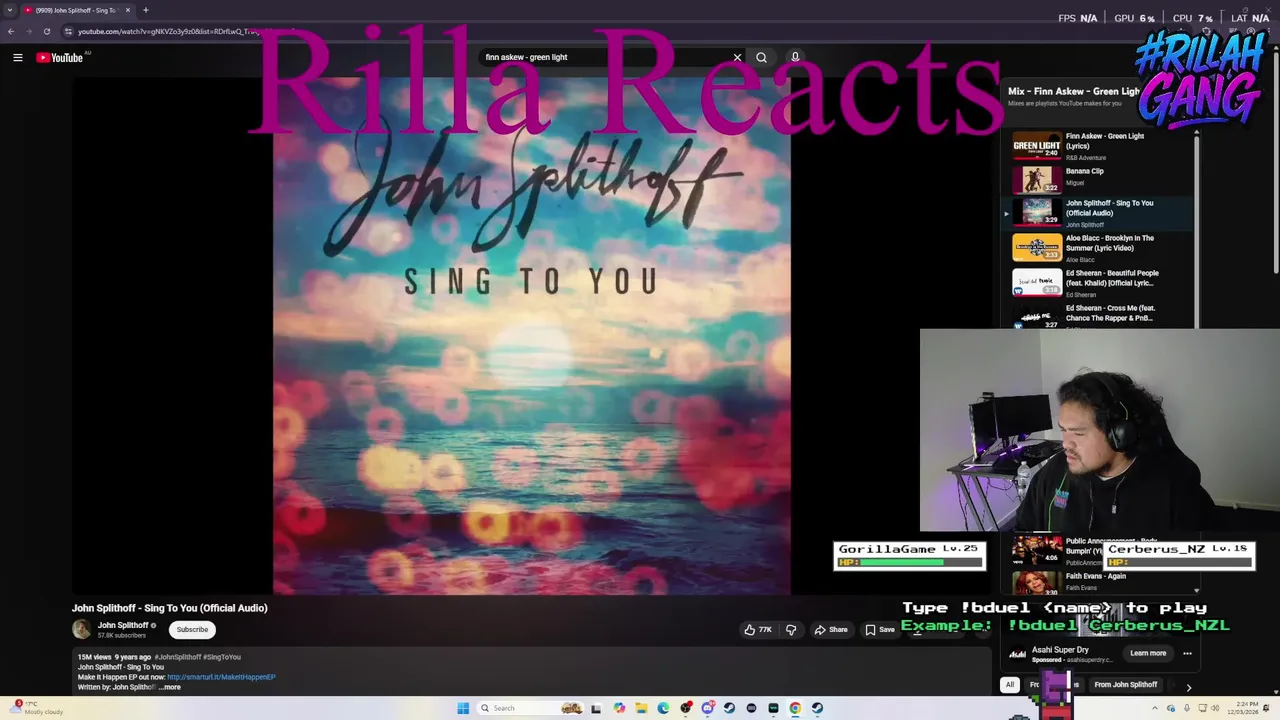Image resolution: width=1280 pixels, height=720 pixels.
Task: Go back with browser back arrow
Action: [x=10, y=31]
